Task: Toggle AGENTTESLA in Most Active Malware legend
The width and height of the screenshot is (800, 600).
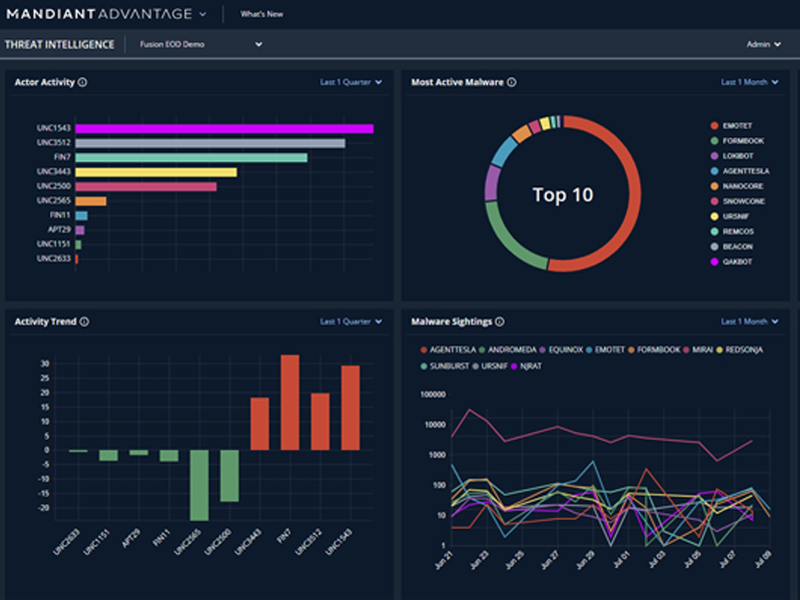Action: (x=740, y=171)
